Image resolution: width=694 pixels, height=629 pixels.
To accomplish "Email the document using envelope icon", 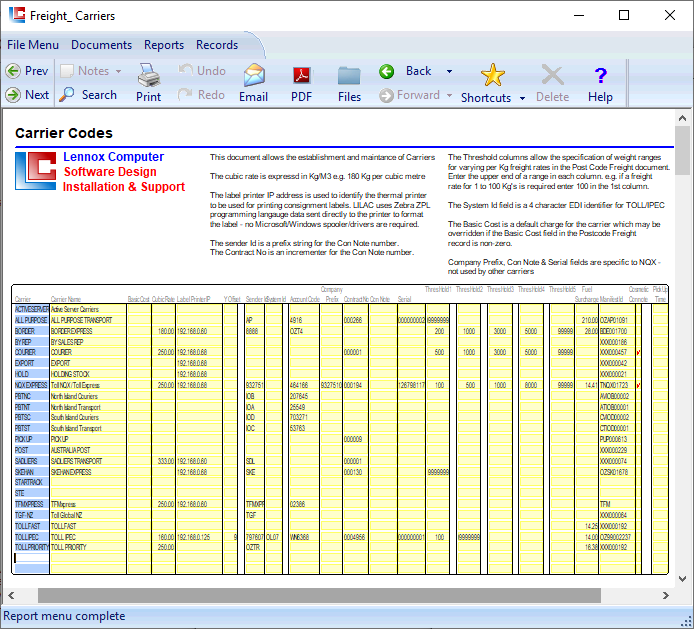I will pos(254,83).
